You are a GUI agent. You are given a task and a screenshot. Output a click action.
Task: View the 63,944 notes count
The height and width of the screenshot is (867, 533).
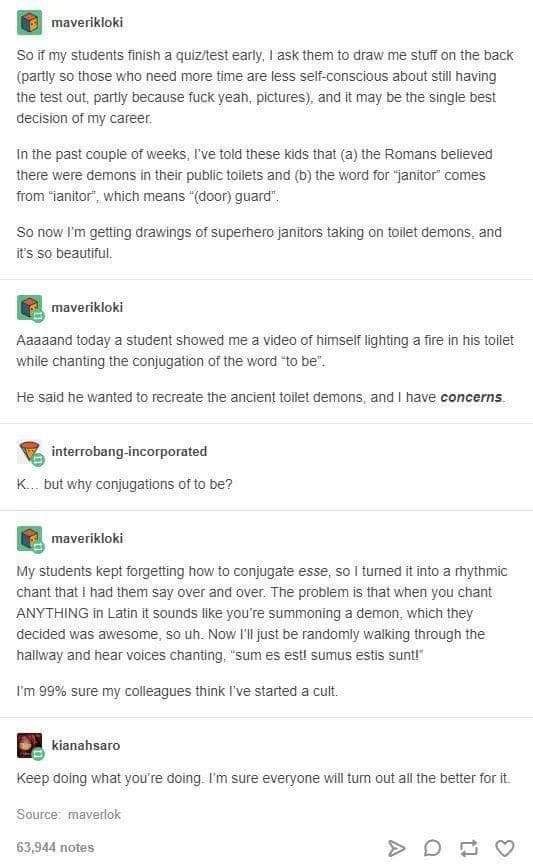pyautogui.click(x=55, y=847)
